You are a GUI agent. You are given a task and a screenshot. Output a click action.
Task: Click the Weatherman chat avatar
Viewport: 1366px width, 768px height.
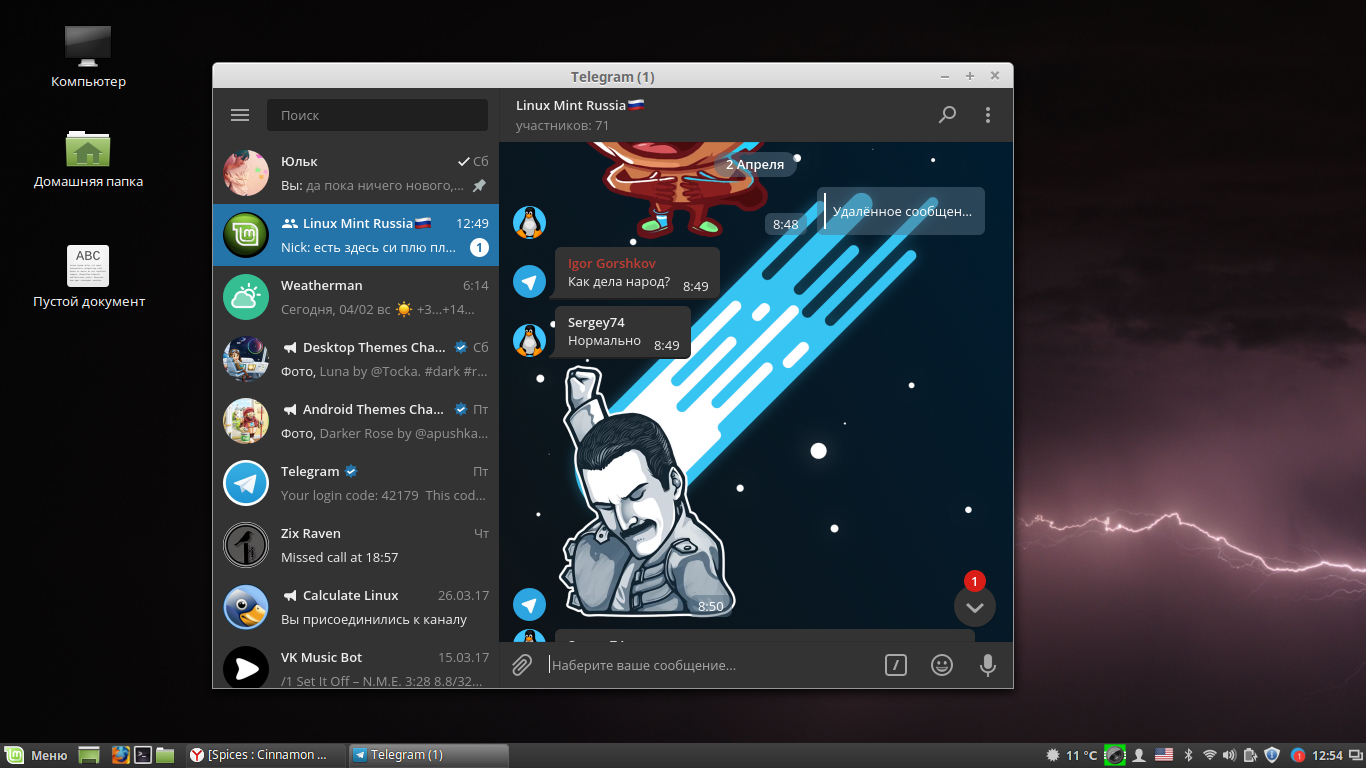(246, 297)
